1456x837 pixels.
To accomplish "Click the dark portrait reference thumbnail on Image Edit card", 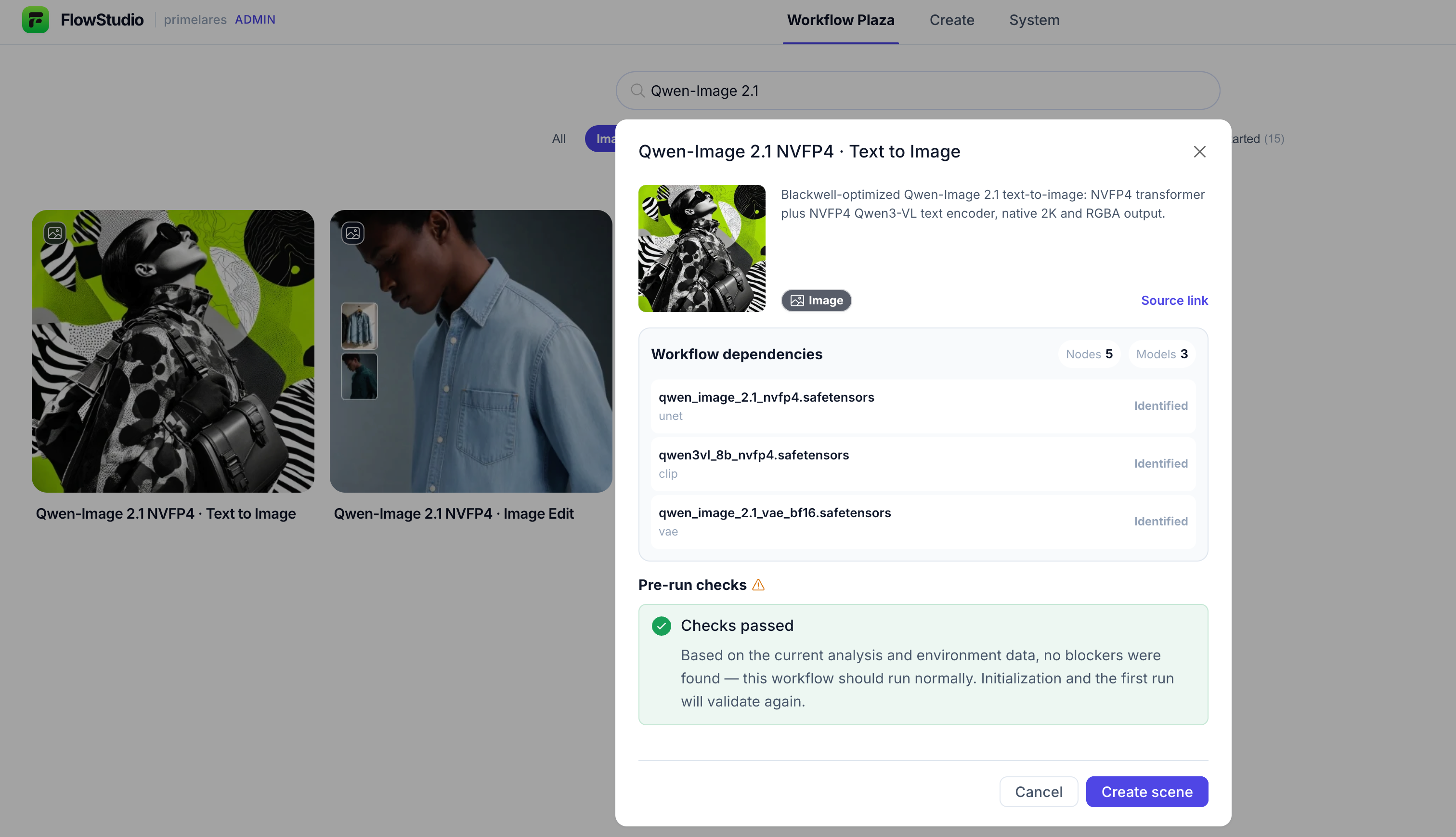I will point(359,376).
